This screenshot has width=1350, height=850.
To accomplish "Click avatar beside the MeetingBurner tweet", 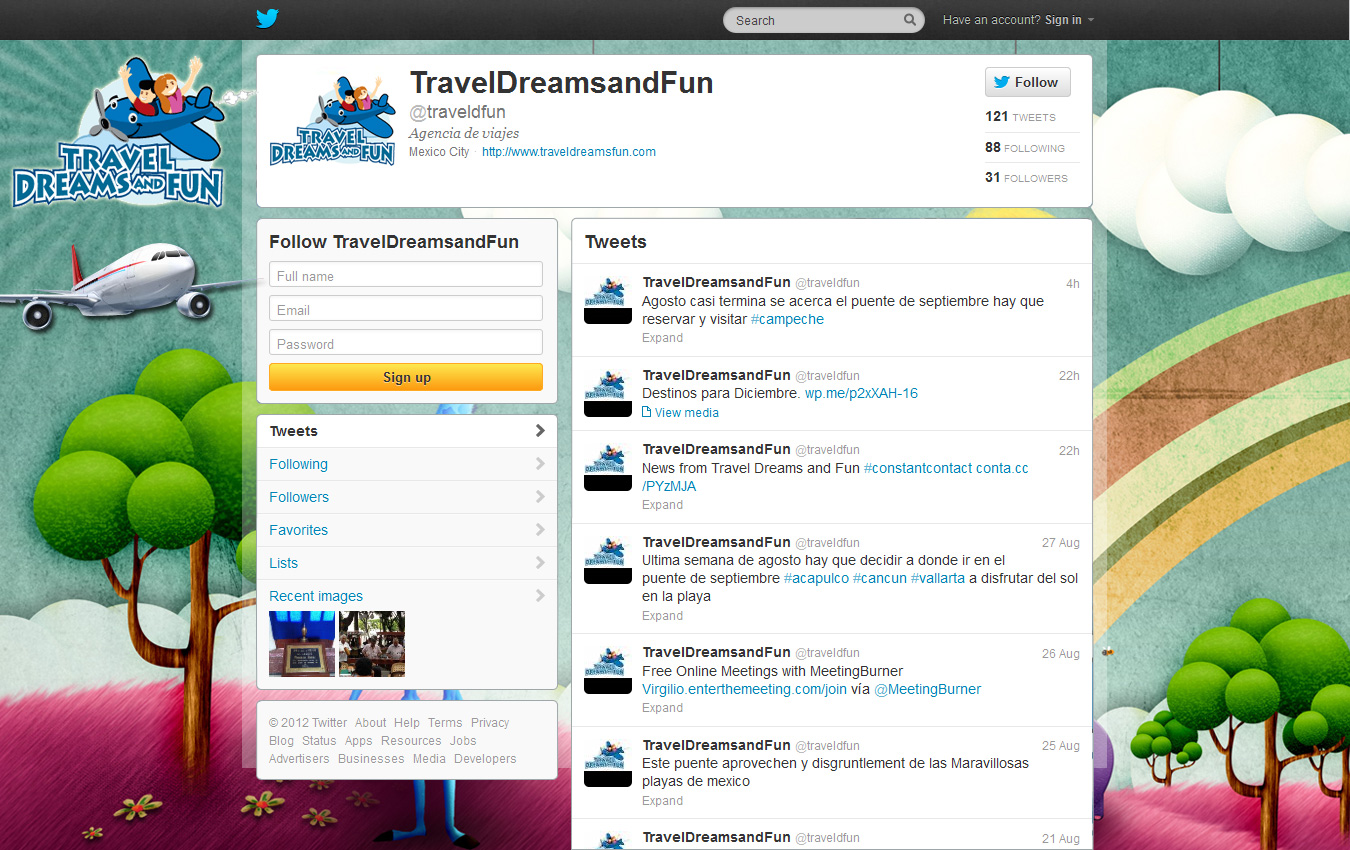I will [608, 670].
